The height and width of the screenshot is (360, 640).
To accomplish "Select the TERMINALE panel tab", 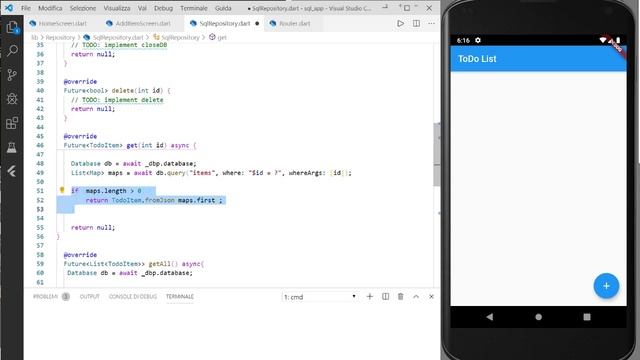I will [x=180, y=297].
